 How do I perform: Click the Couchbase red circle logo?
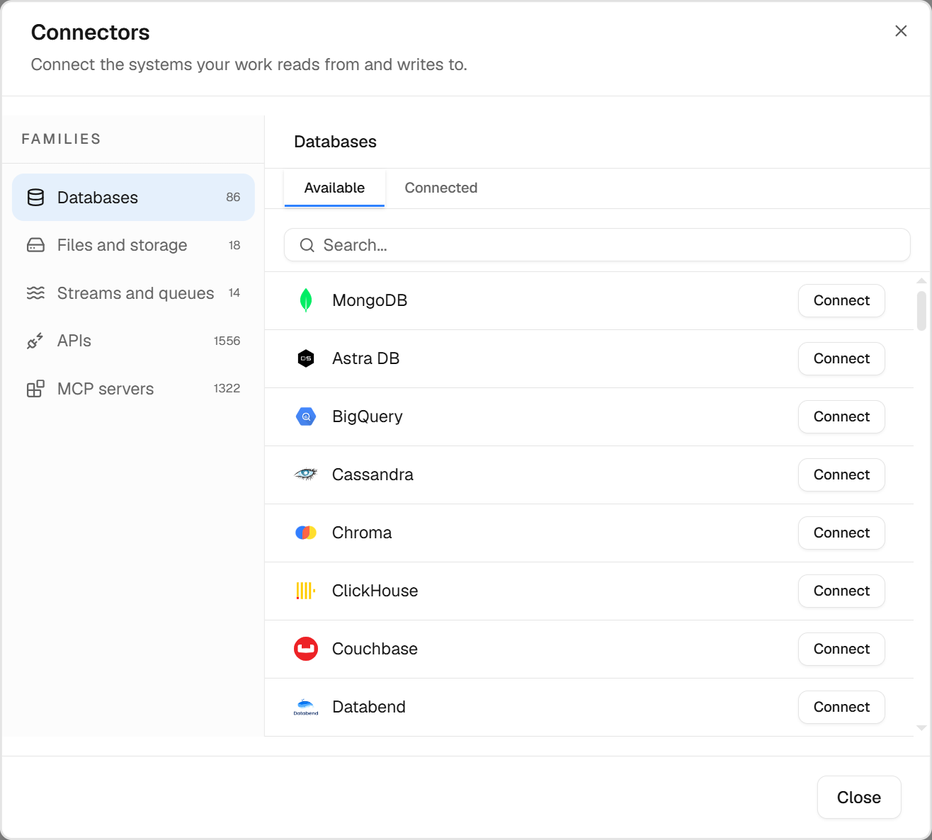[x=306, y=649]
